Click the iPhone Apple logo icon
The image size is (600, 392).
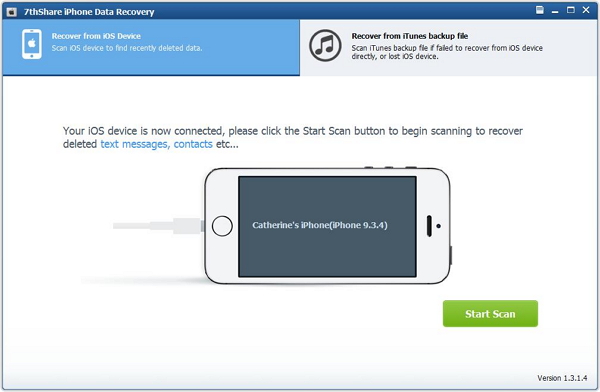32,44
